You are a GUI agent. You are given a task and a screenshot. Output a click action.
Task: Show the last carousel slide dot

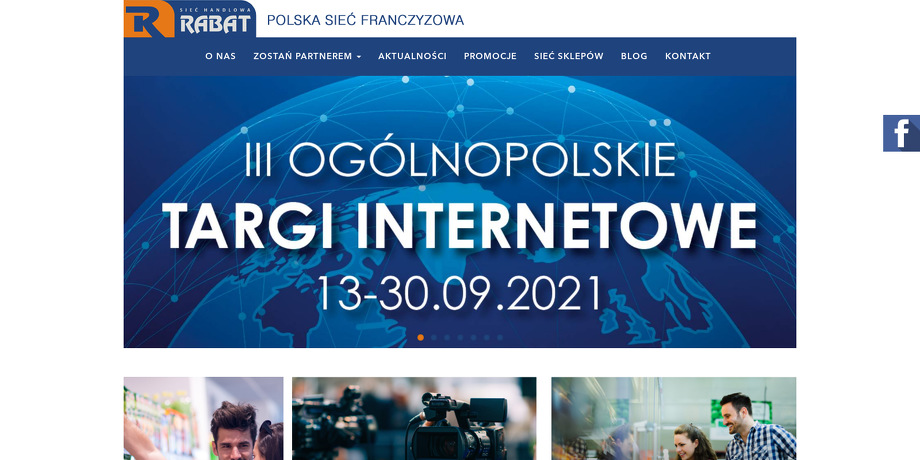tap(500, 337)
